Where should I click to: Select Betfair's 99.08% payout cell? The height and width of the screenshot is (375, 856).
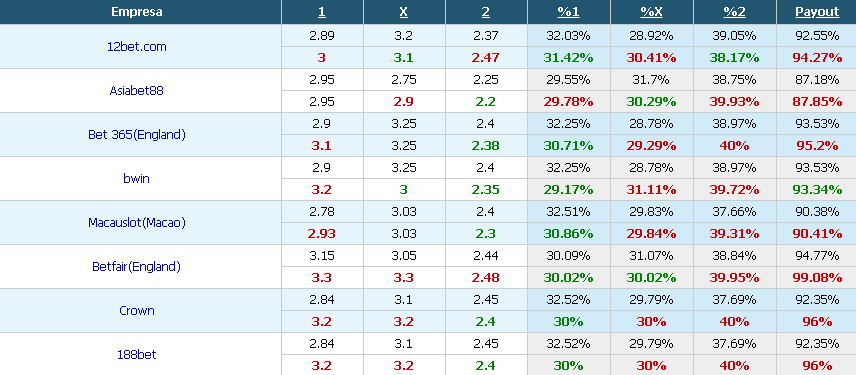[817, 278]
